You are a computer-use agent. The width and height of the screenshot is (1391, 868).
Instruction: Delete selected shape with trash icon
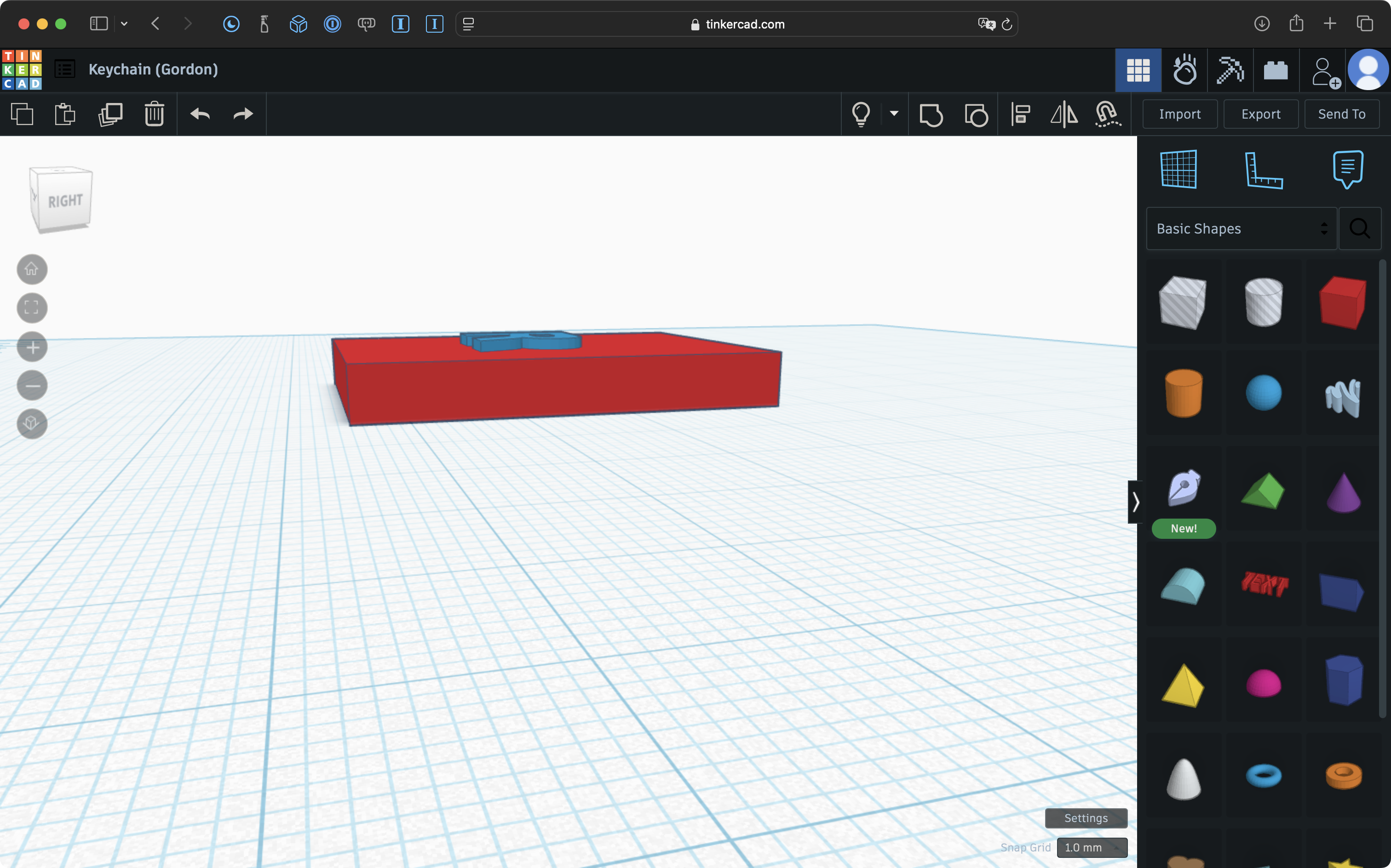[154, 114]
